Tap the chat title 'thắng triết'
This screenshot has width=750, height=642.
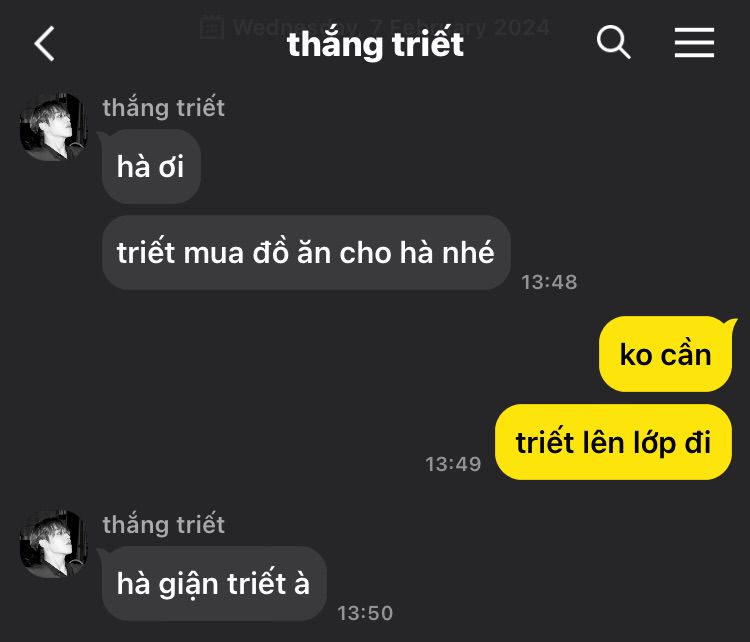tap(375, 44)
